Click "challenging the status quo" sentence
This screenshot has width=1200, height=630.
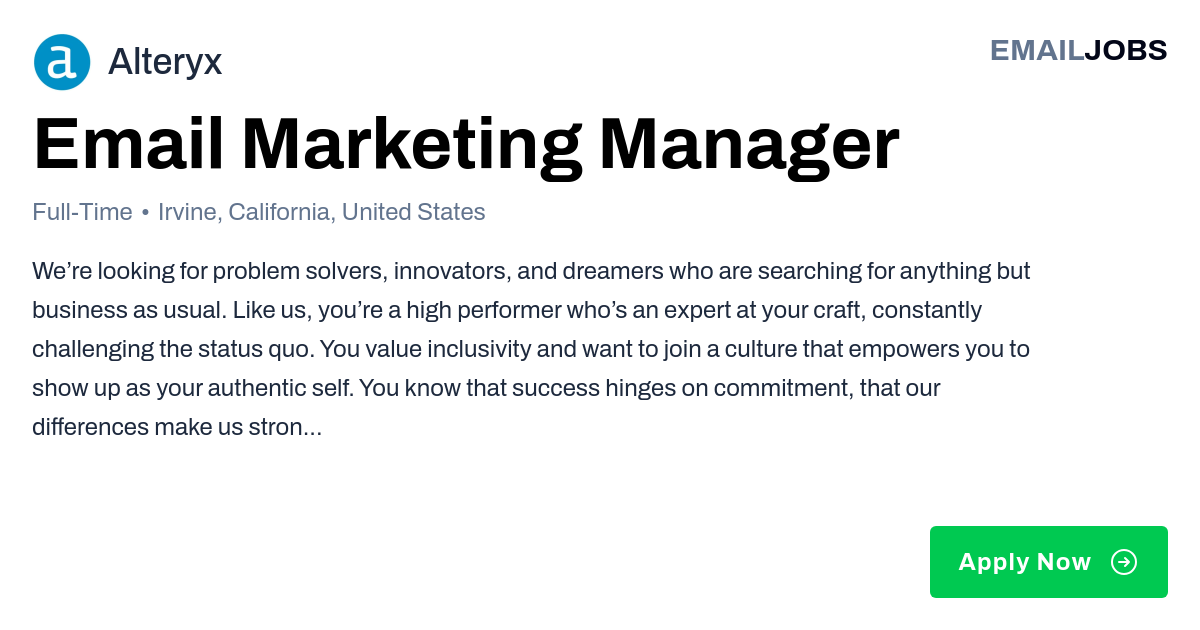pyautogui.click(x=175, y=349)
